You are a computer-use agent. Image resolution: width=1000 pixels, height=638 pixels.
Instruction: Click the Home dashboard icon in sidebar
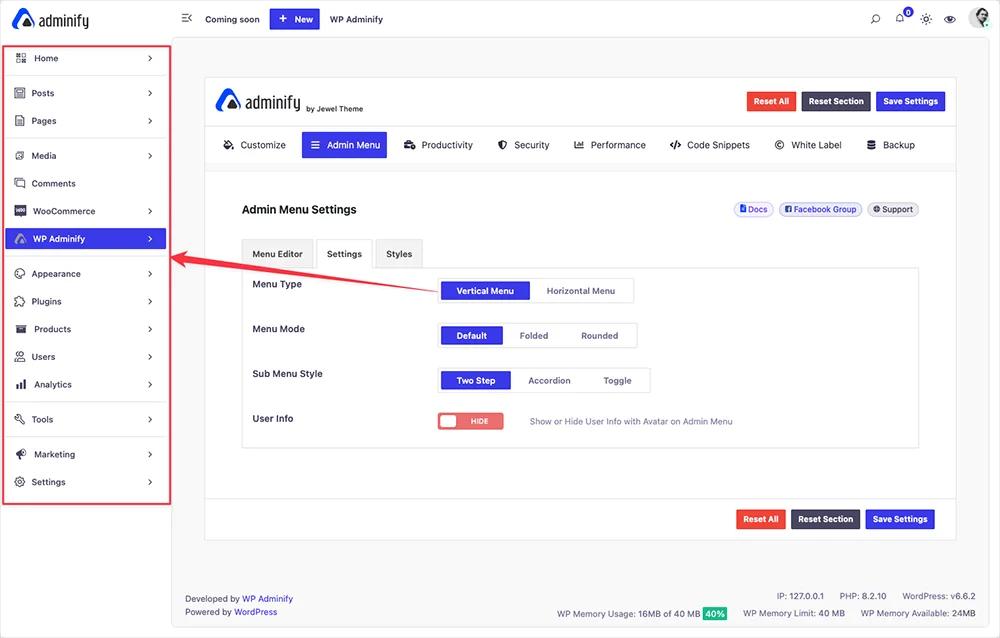coord(21,58)
